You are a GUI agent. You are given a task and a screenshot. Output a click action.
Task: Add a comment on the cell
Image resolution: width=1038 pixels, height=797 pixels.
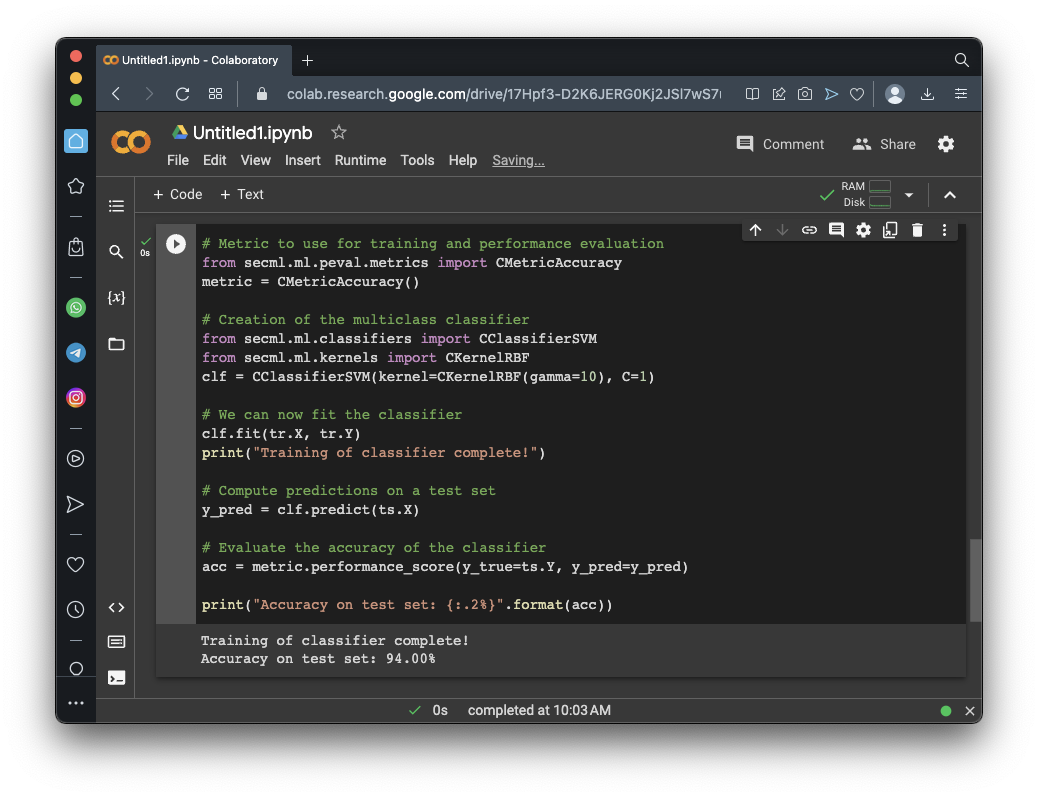tap(836, 230)
